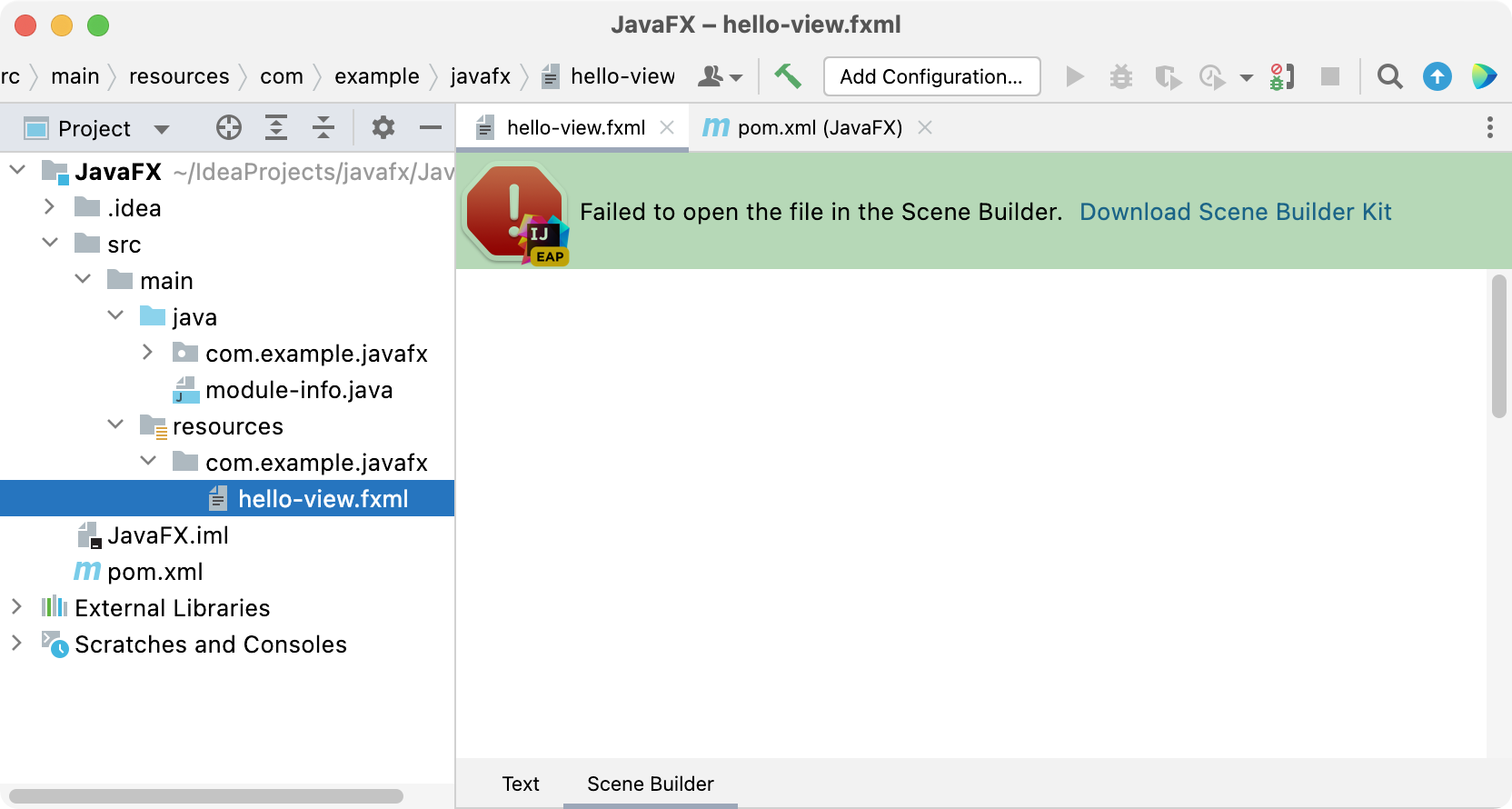1512x809 pixels.
Task: Click Add Configuration button
Action: click(x=931, y=76)
